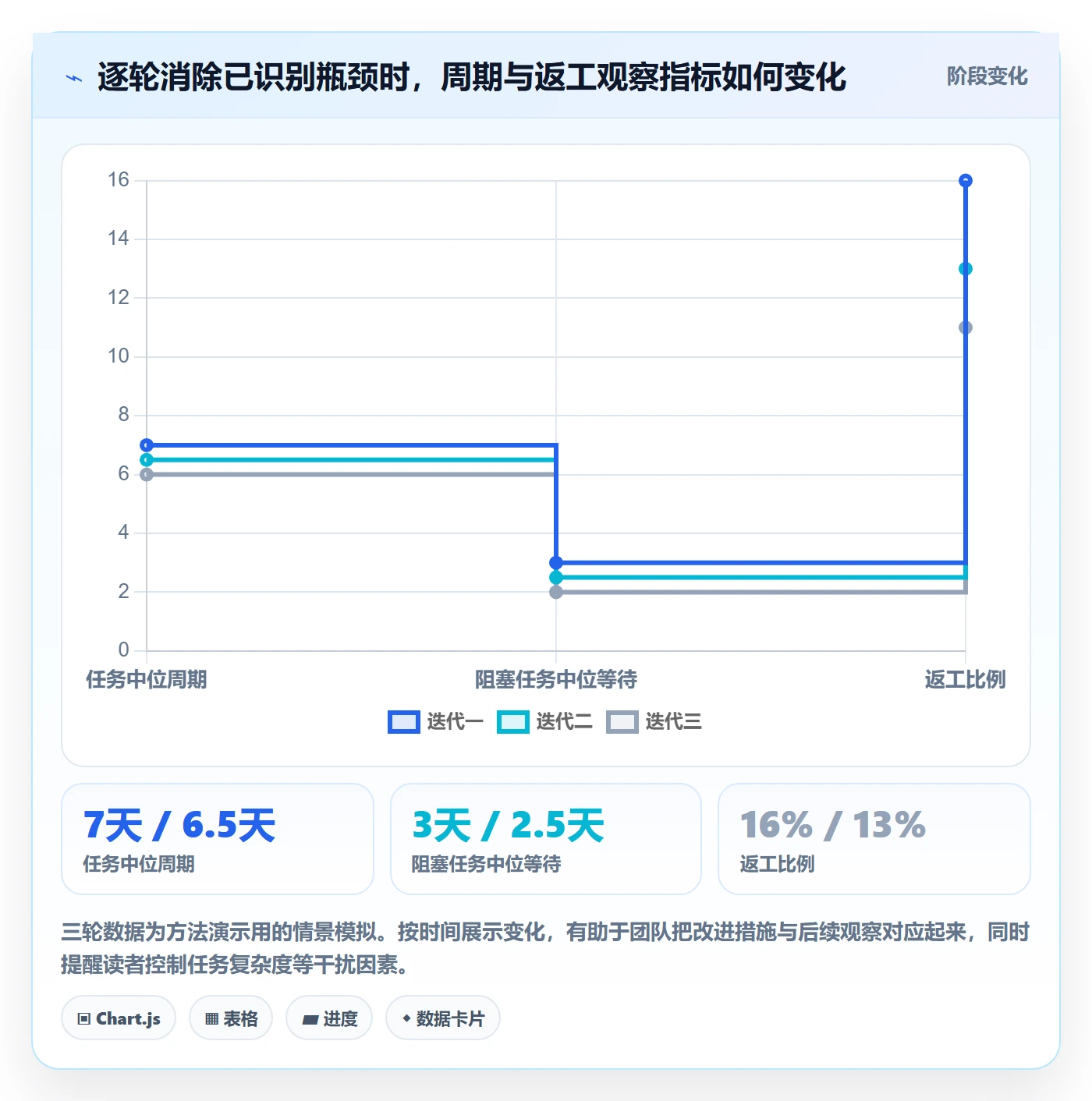
Task: Click the 返工比例 x-axis label
Action: (x=966, y=680)
